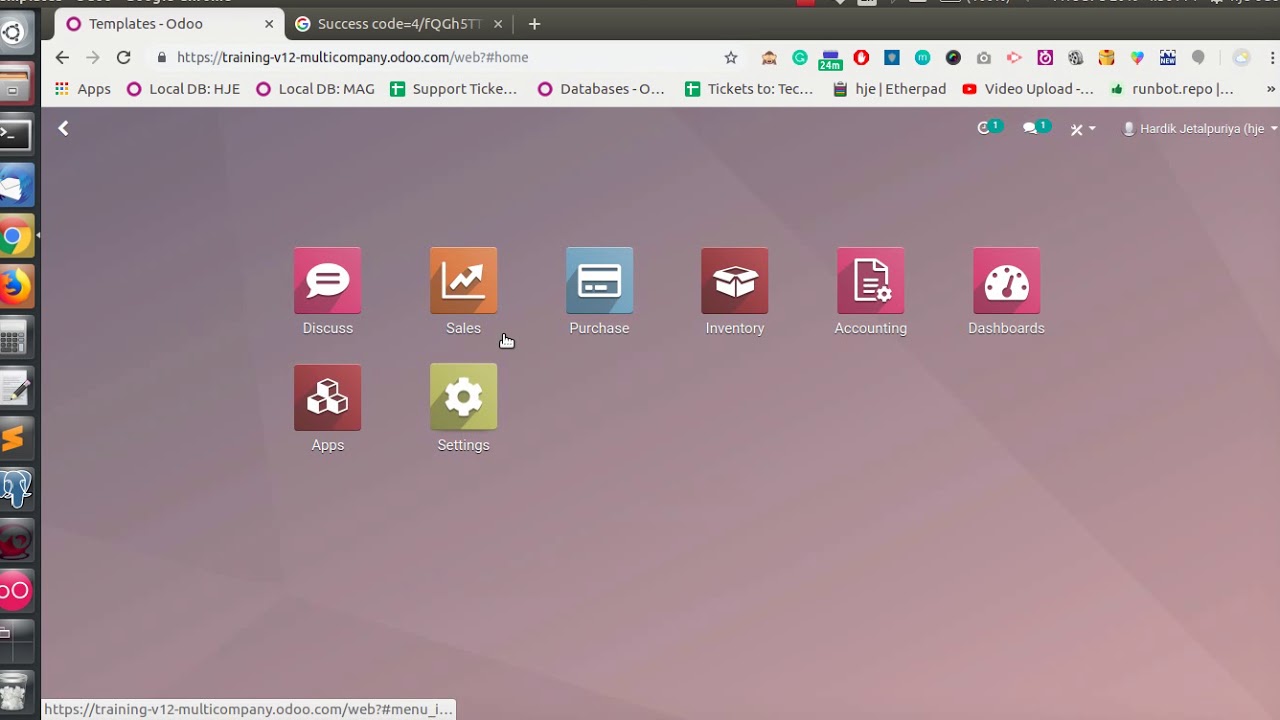Open the Support Ticke... bookmark

tap(454, 89)
